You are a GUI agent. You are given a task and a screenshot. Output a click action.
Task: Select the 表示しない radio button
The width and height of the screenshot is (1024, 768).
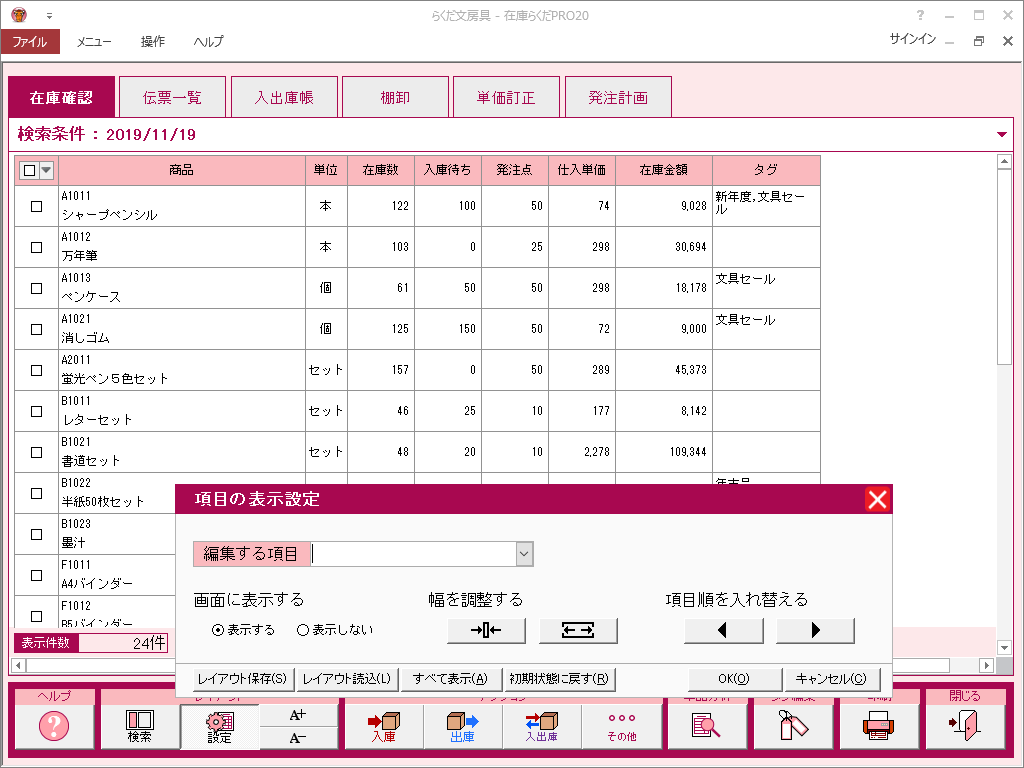tap(303, 630)
